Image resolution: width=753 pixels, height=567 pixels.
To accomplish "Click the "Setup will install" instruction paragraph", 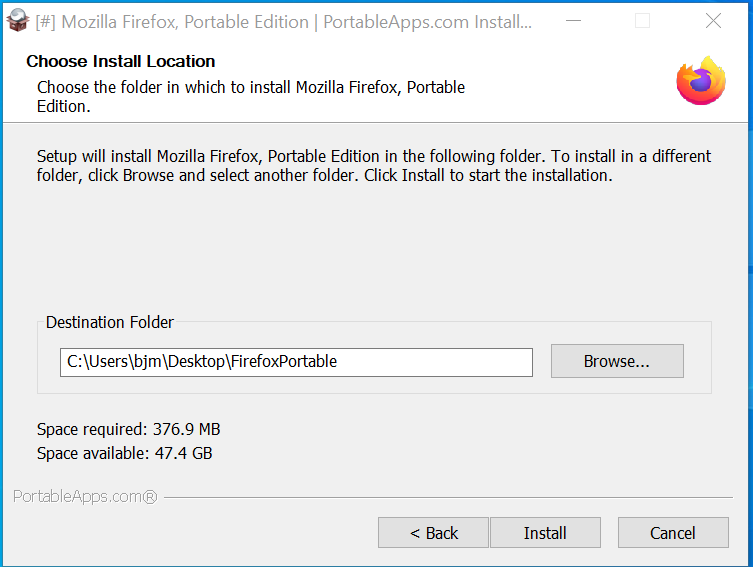I will [373, 166].
